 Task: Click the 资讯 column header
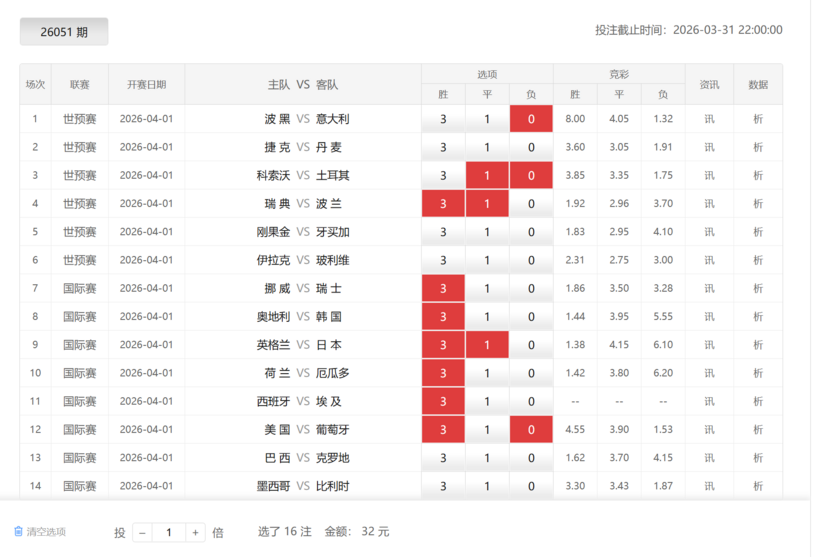(x=709, y=85)
